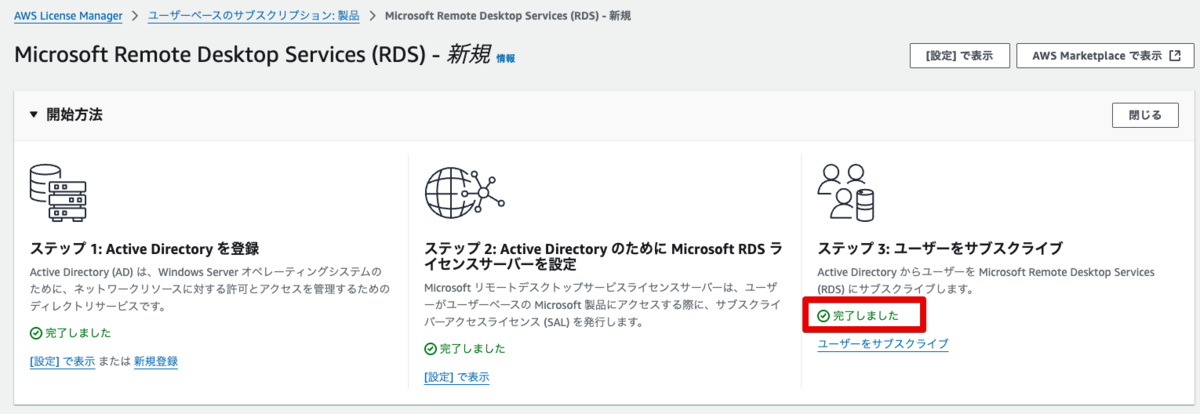Click the step 2 完了しました status
This screenshot has height=414, width=1200.
click(x=465, y=349)
